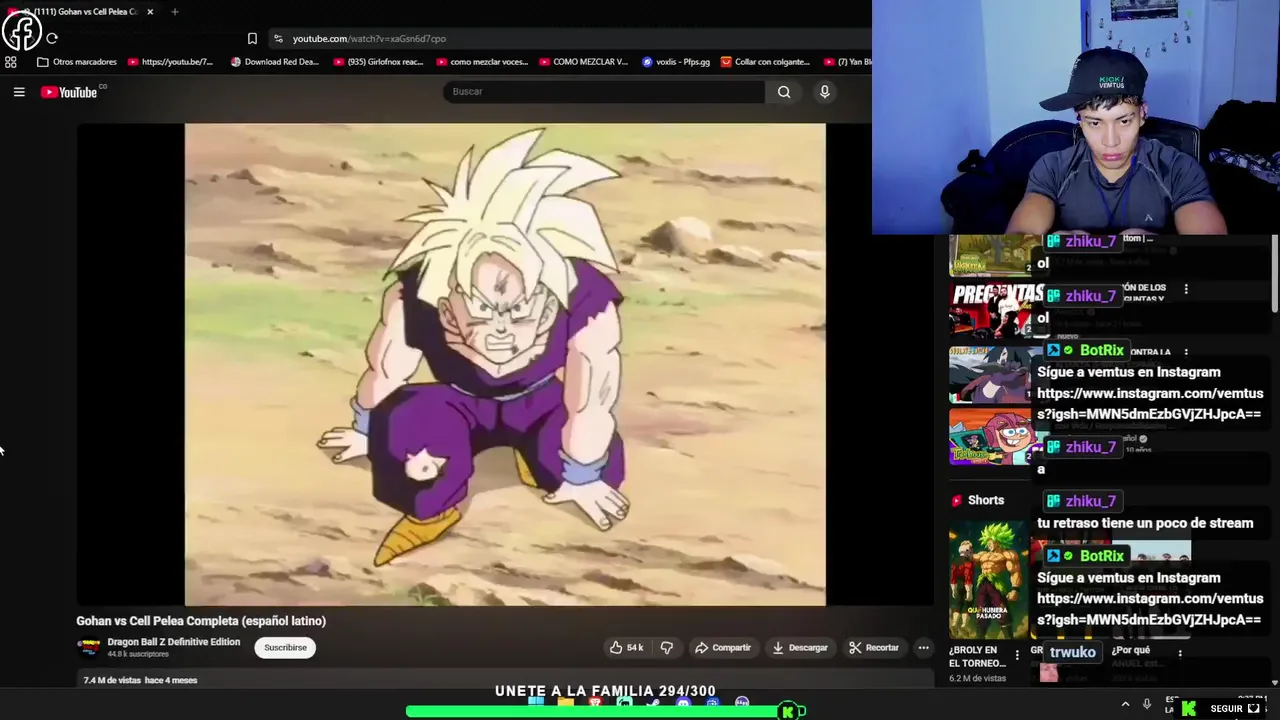Click the trwuko chat username

[1072, 652]
